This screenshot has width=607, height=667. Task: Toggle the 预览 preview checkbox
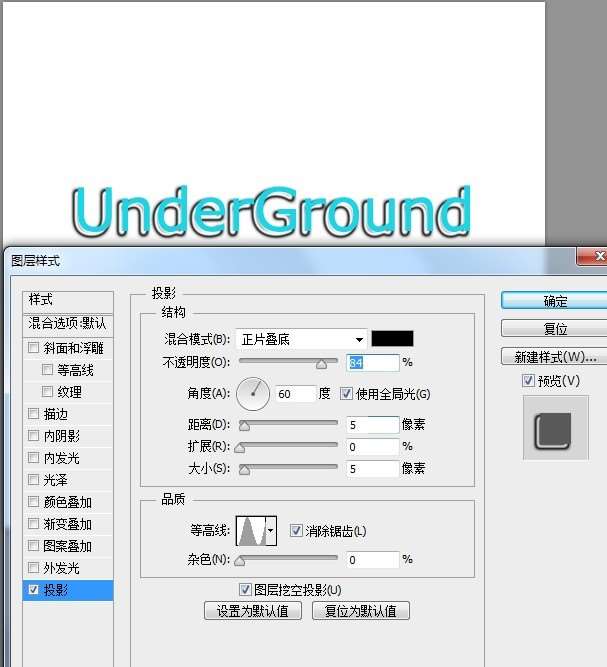pyautogui.click(x=528, y=380)
